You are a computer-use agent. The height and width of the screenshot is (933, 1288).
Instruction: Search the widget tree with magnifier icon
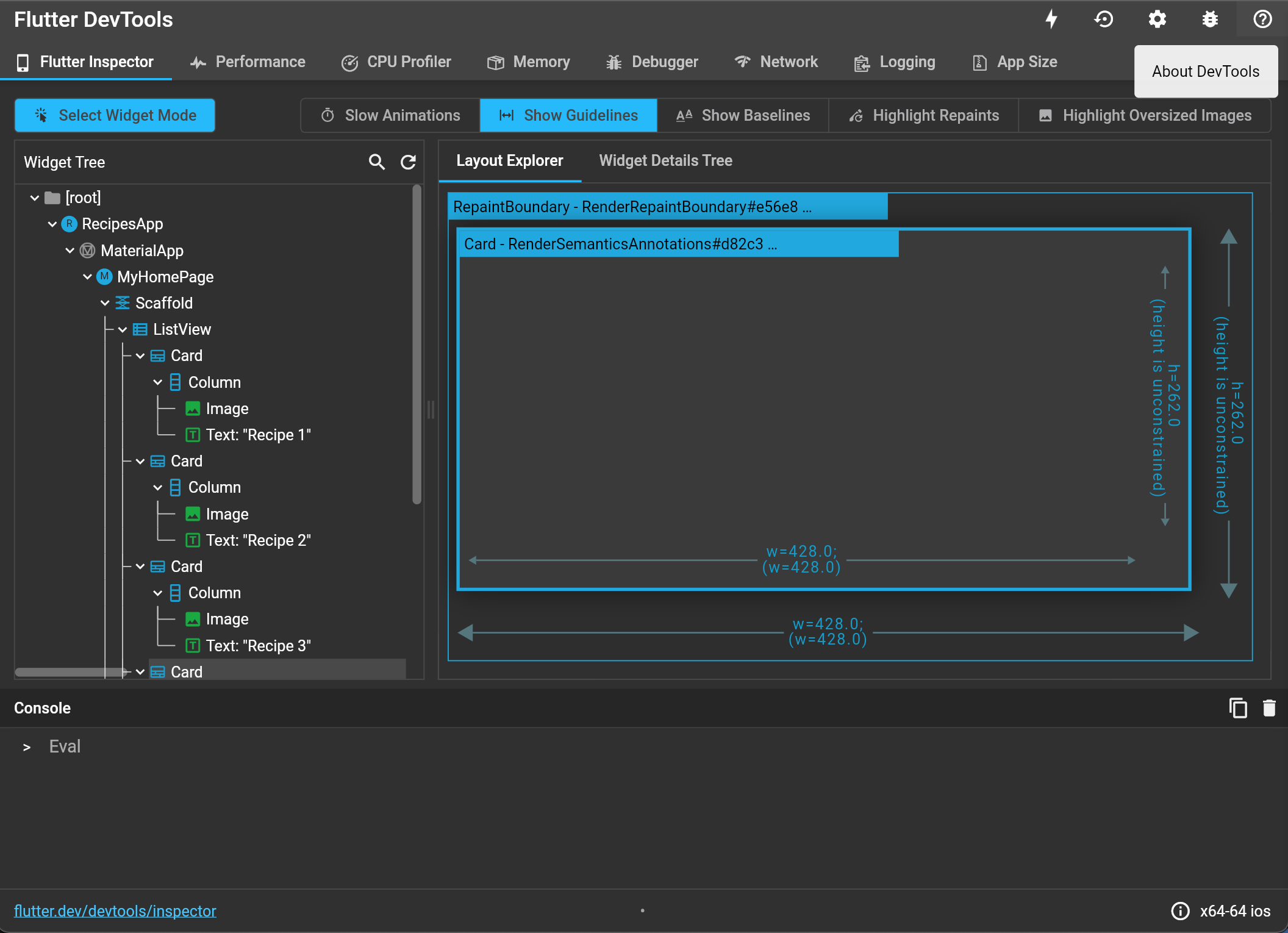[x=377, y=162]
